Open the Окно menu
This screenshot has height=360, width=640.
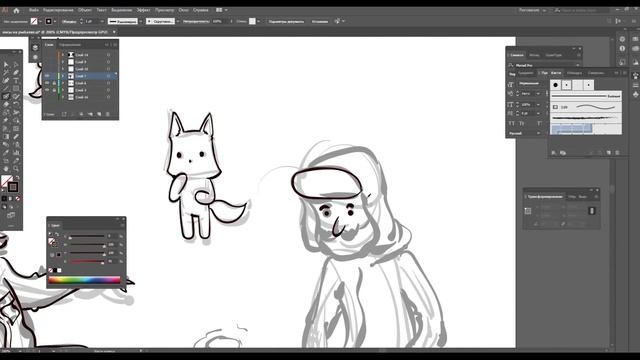pyautogui.click(x=183, y=10)
